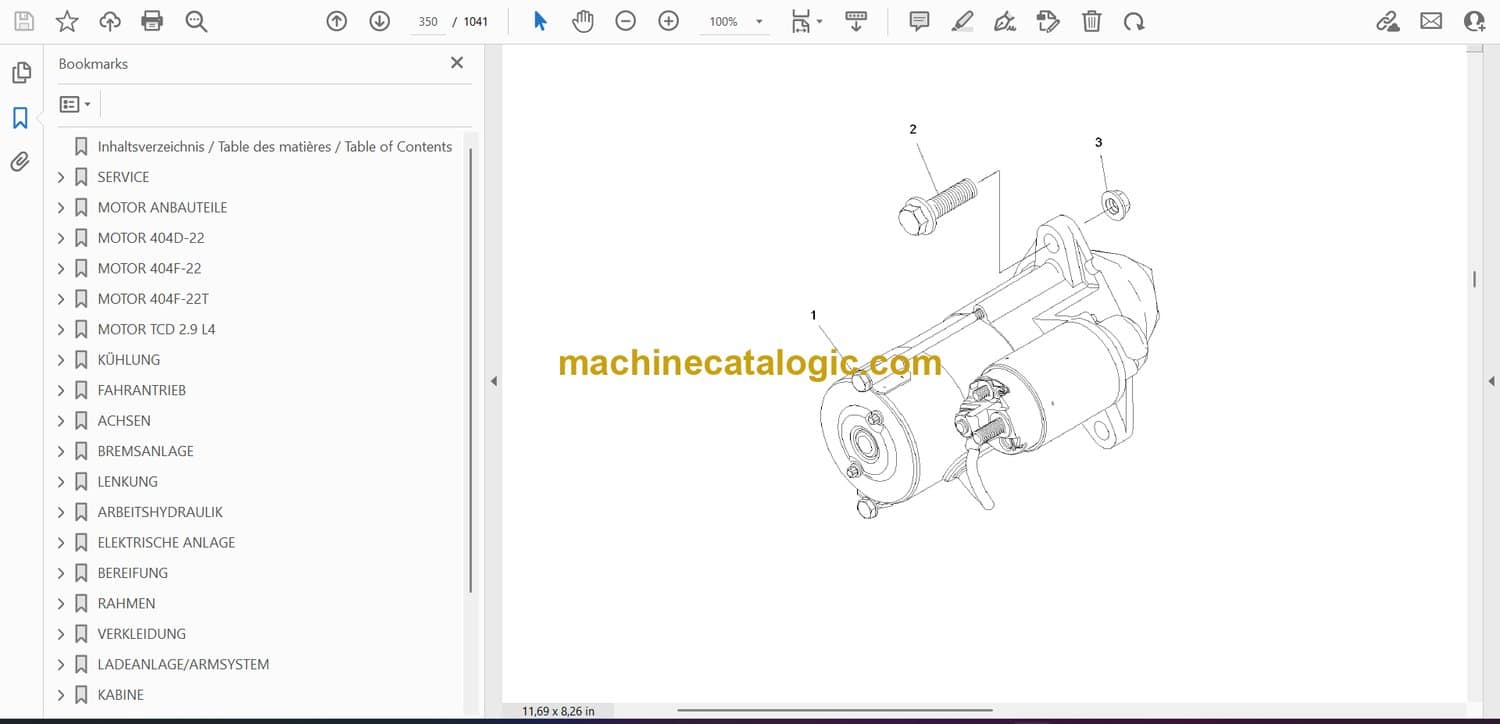Click the Delete trash icon
The image size is (1500, 724).
coord(1092,21)
